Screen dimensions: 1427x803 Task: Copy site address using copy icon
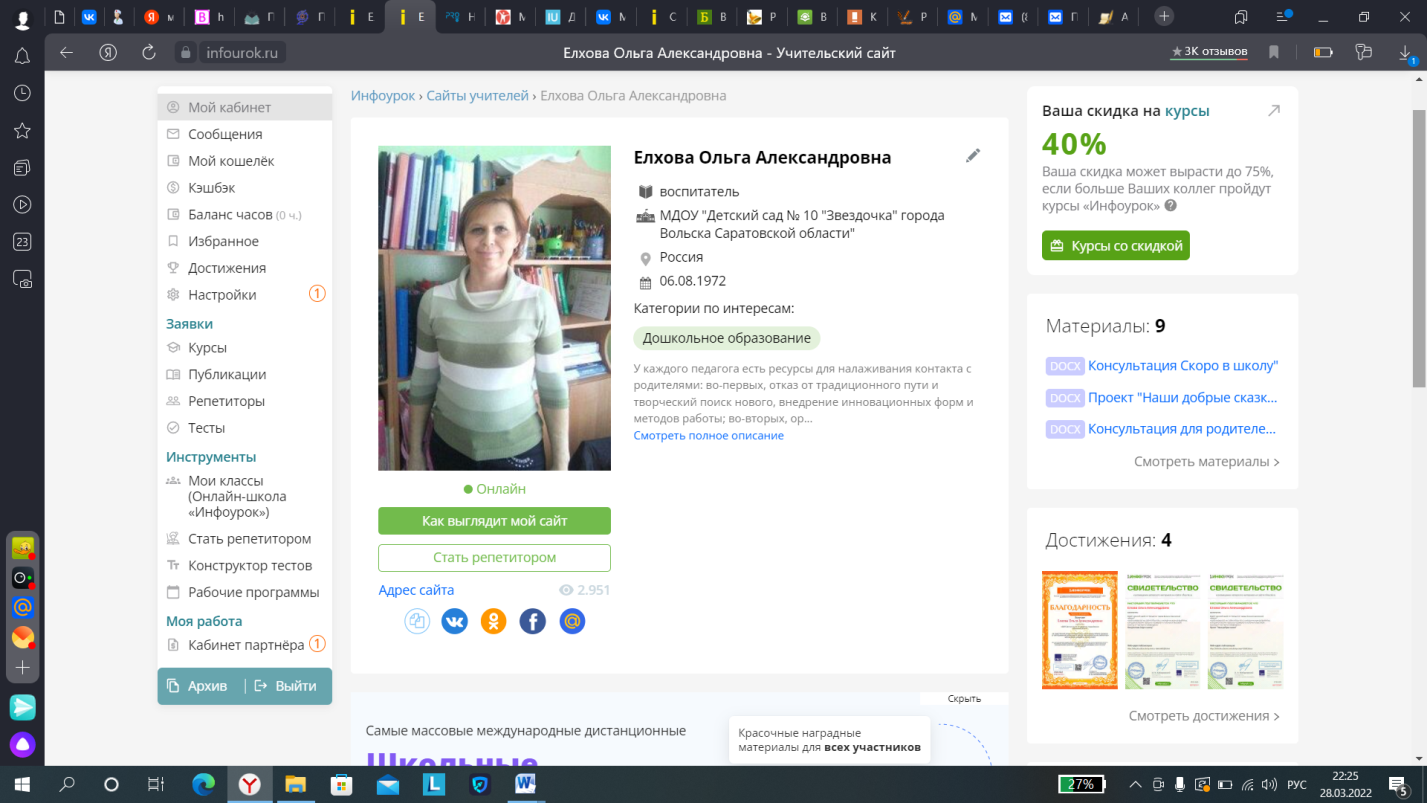pyautogui.click(x=417, y=621)
